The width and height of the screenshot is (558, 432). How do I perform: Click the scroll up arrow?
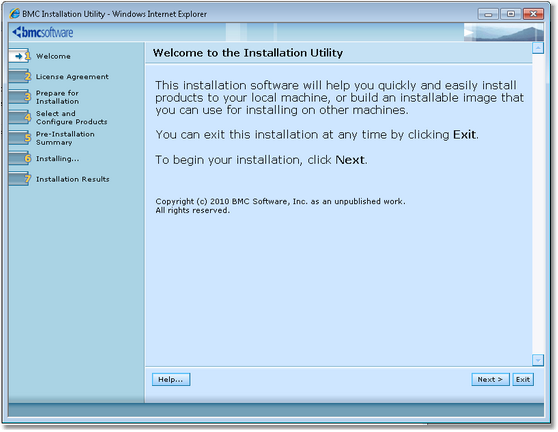(538, 48)
